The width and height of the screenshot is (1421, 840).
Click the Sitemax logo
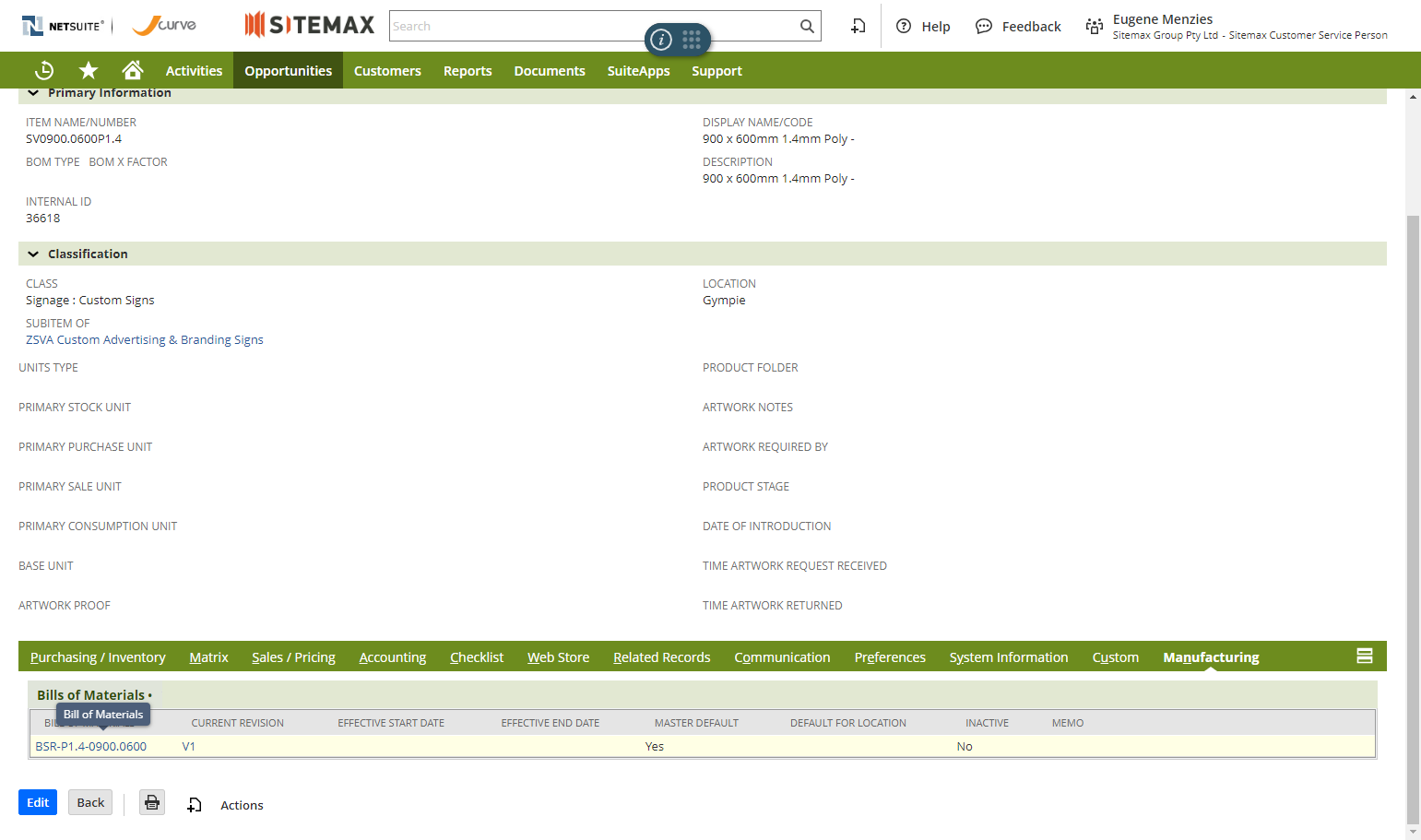[310, 25]
